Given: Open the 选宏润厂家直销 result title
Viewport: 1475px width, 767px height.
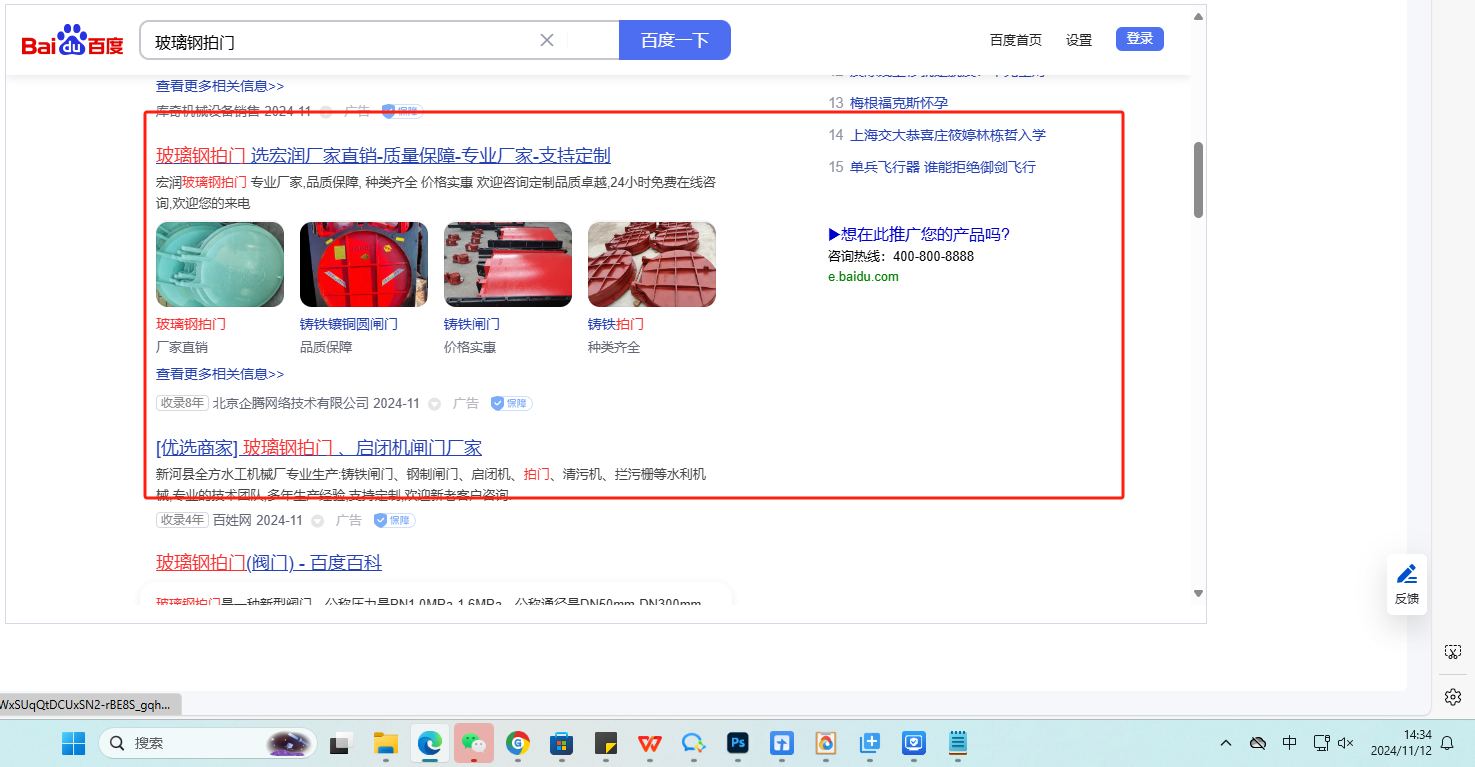Looking at the screenshot, I should 383,156.
